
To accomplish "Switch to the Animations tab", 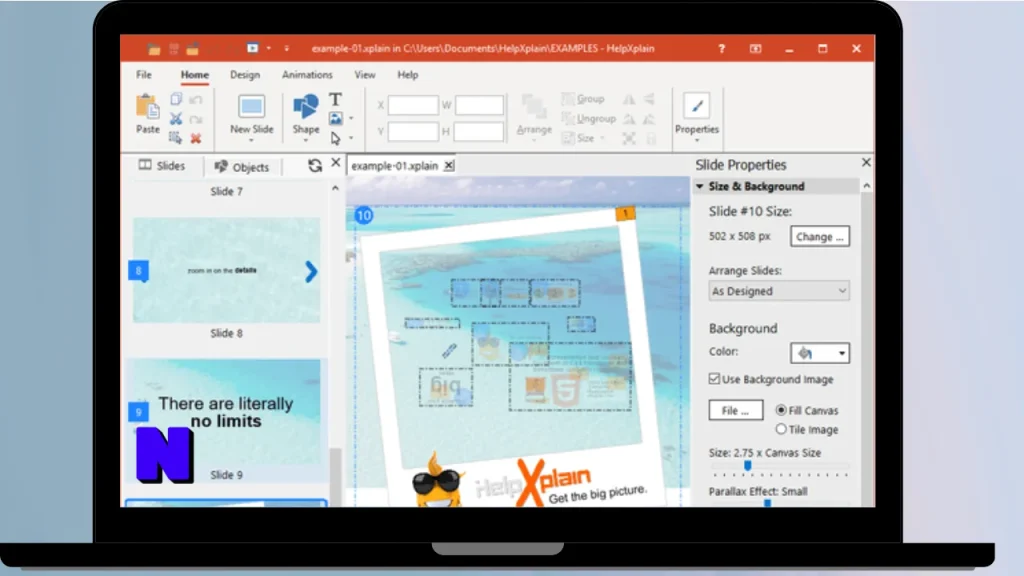I will pyautogui.click(x=307, y=74).
